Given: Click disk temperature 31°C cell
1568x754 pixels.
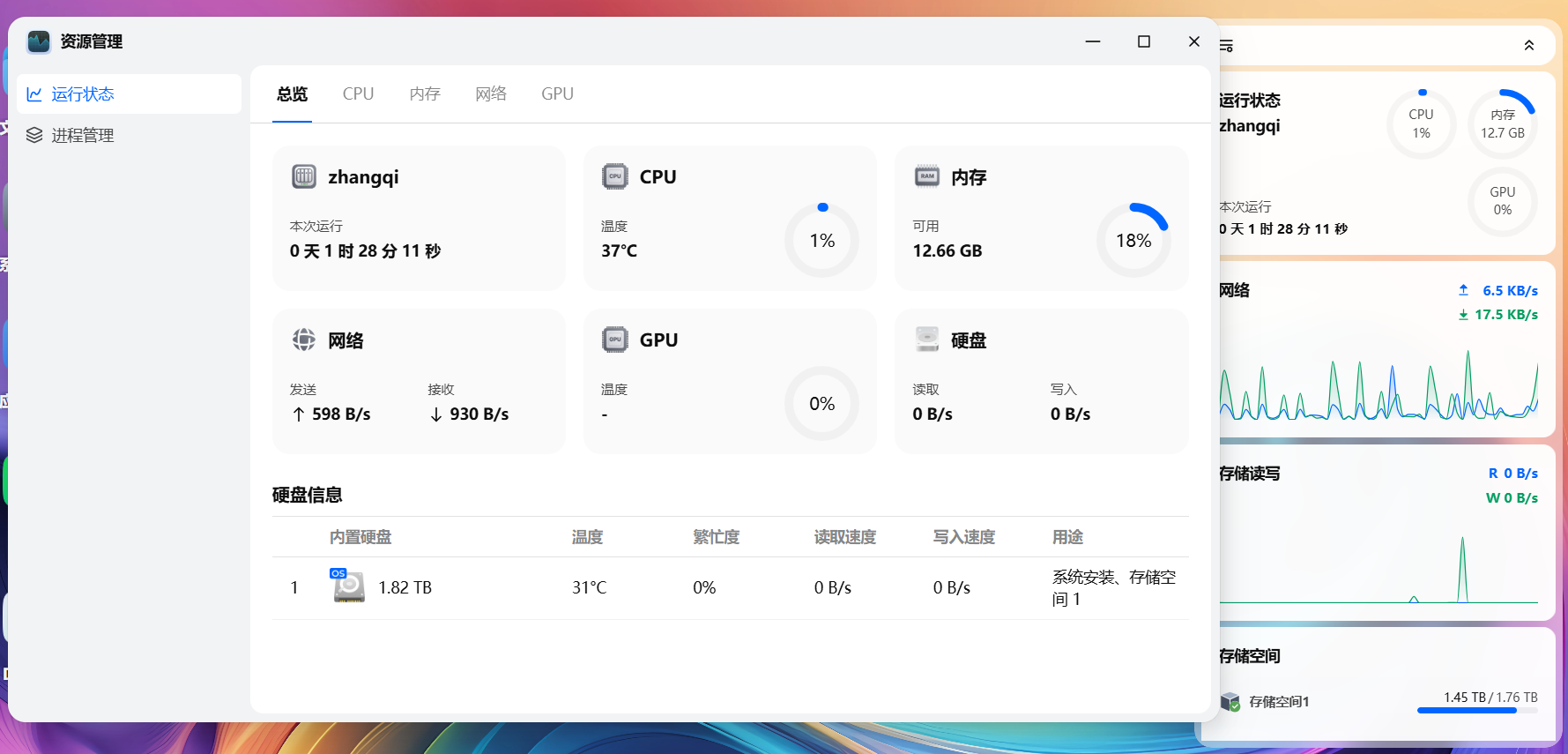Looking at the screenshot, I should click(x=589, y=587).
